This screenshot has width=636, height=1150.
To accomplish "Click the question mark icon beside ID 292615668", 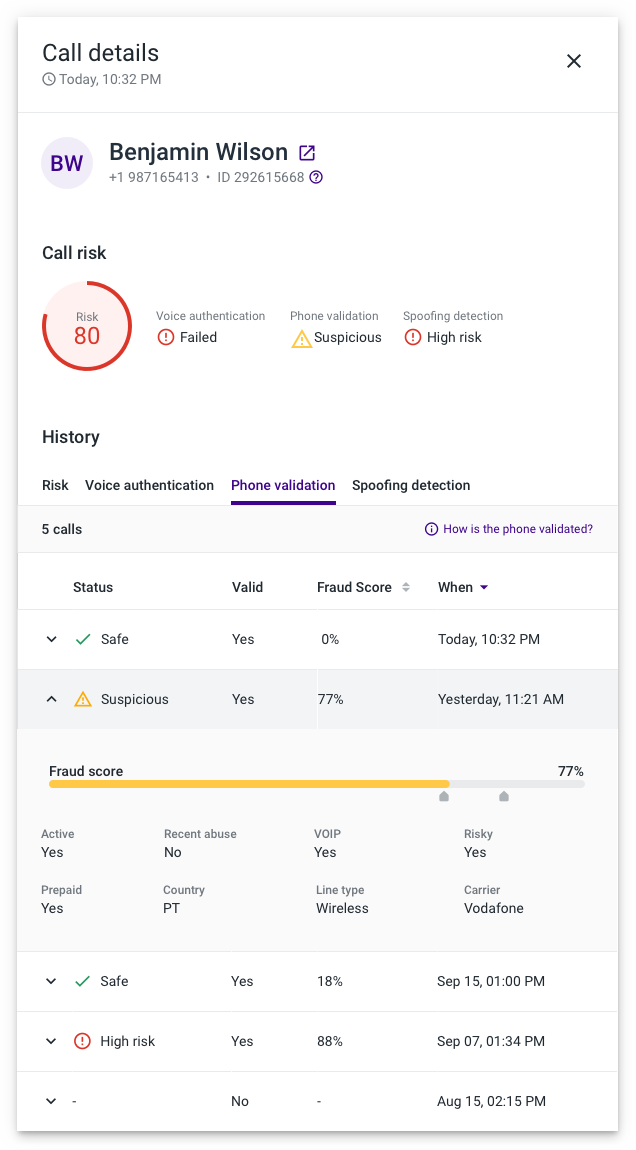I will [x=316, y=177].
